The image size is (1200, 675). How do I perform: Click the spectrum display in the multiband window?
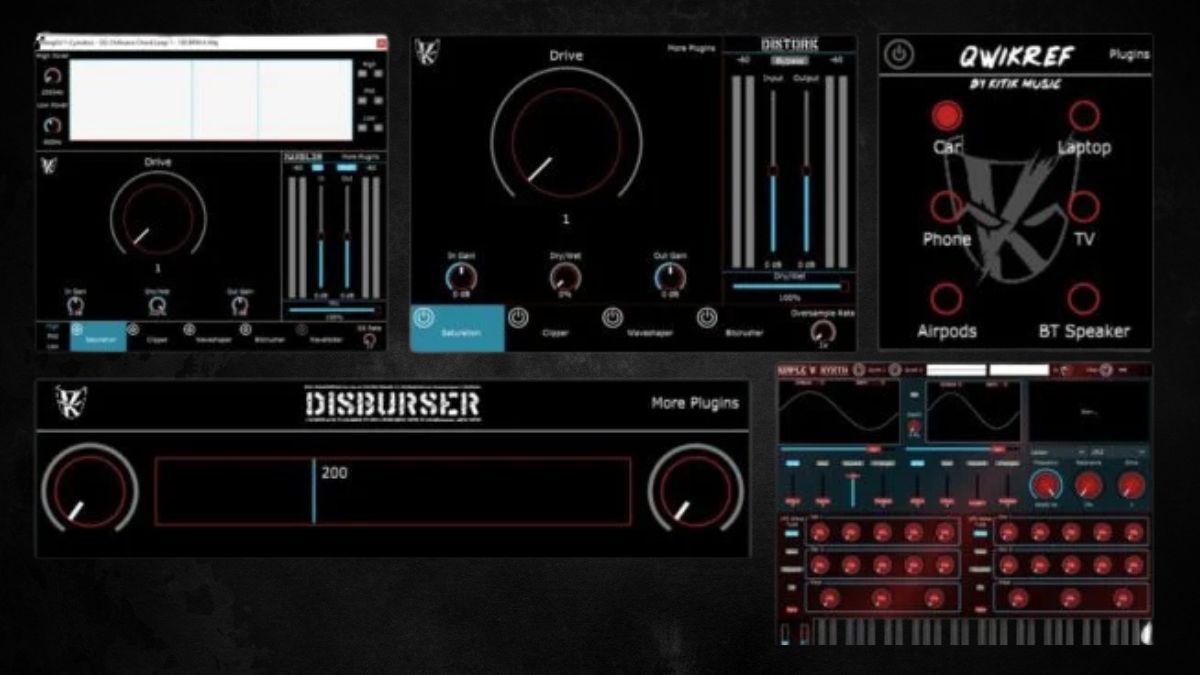(x=211, y=100)
